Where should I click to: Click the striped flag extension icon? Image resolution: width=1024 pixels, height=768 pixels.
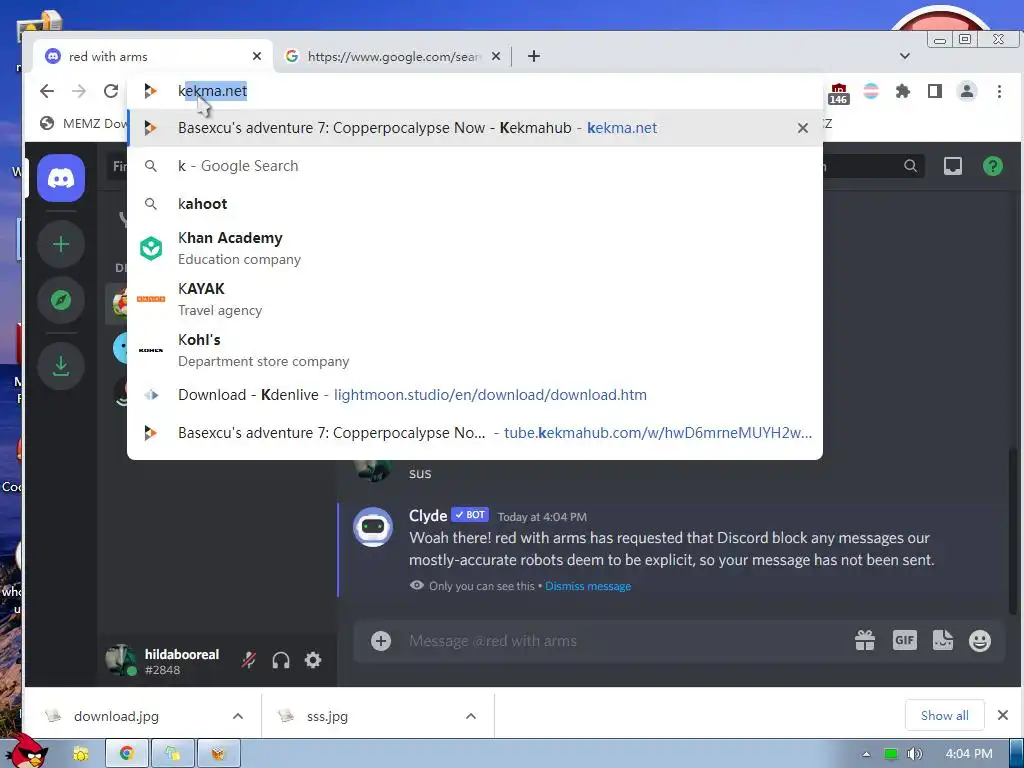click(x=871, y=91)
